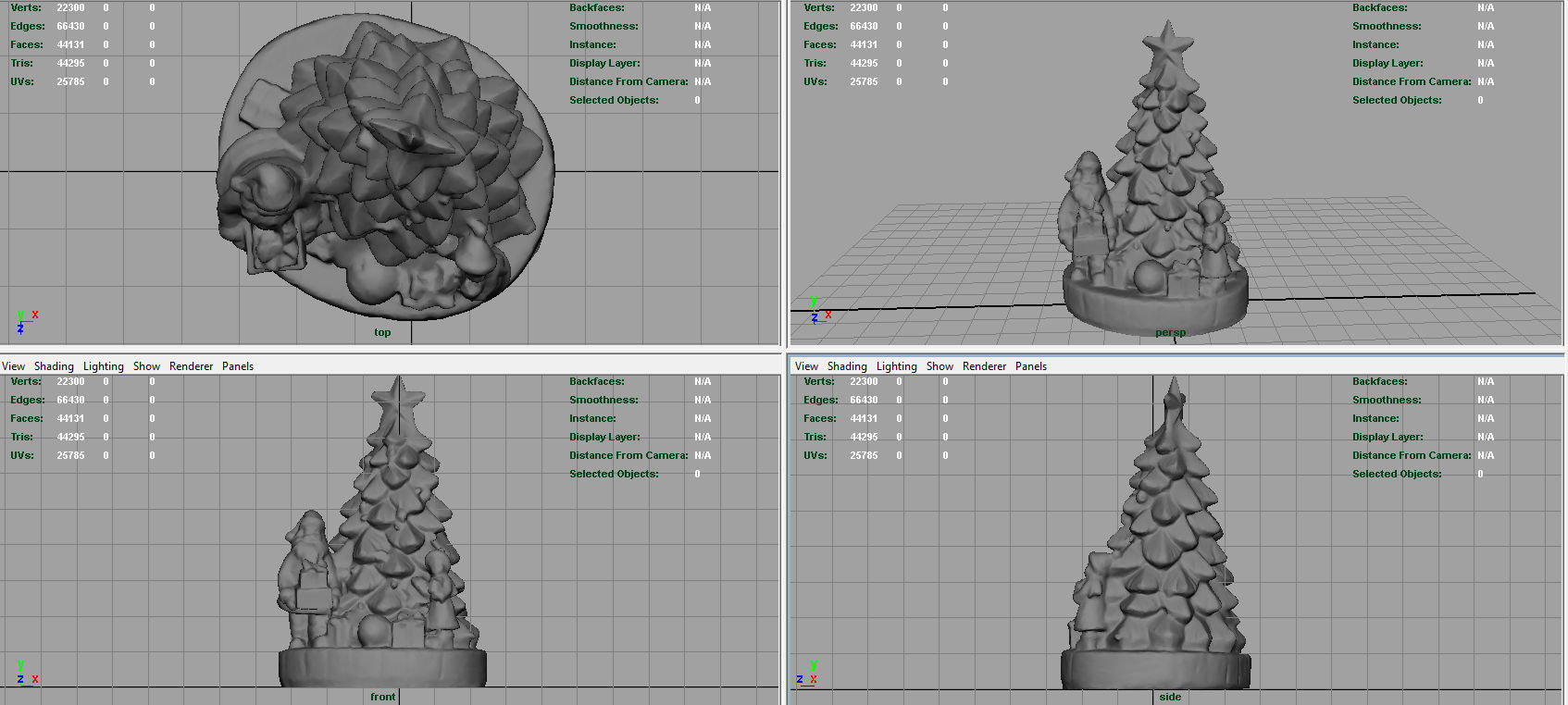Viewport: 1568px width, 705px height.
Task: Click 'Distance From Camera:' in side viewport
Action: click(x=1412, y=455)
